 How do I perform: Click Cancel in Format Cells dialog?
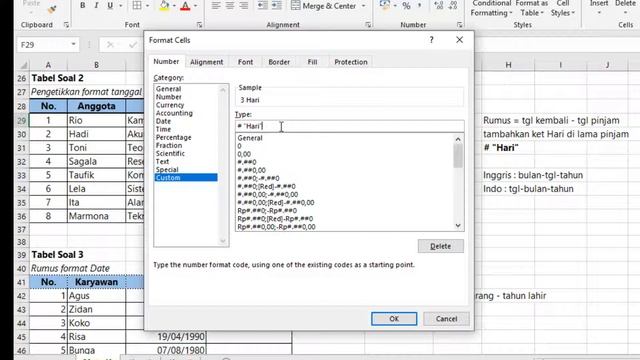click(x=446, y=319)
